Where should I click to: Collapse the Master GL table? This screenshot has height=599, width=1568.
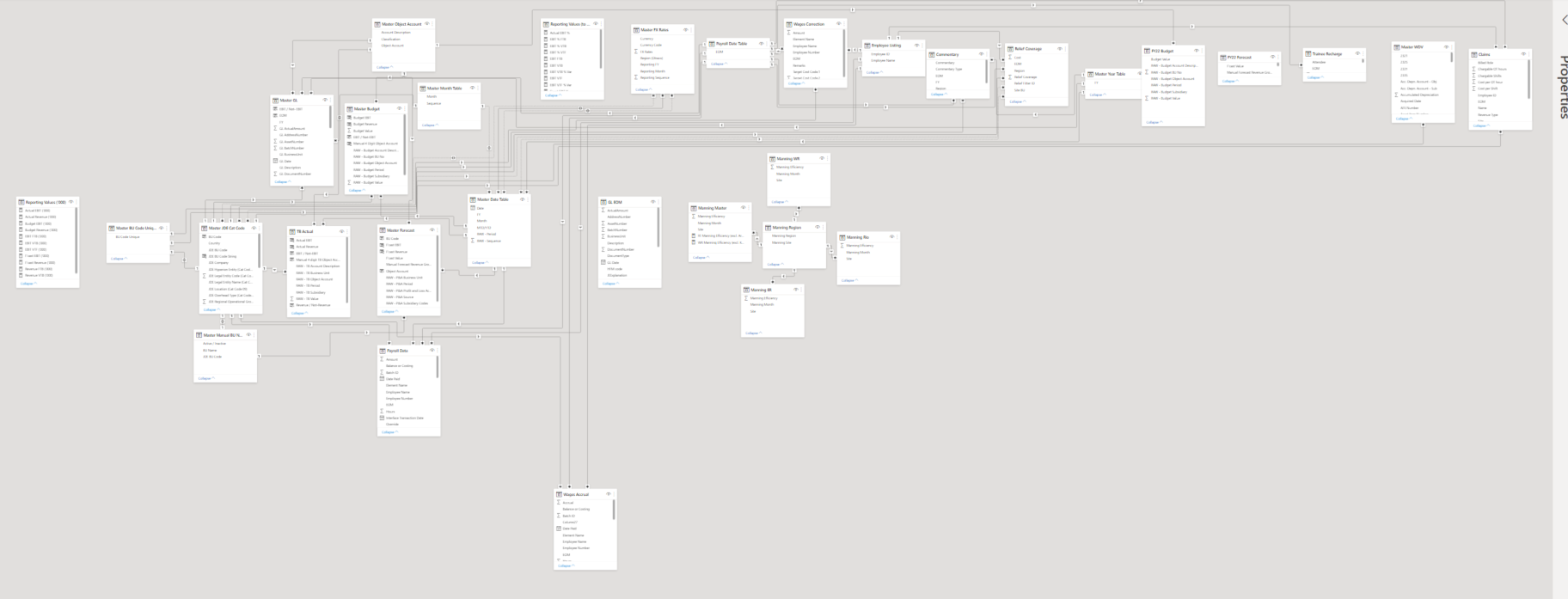point(282,182)
